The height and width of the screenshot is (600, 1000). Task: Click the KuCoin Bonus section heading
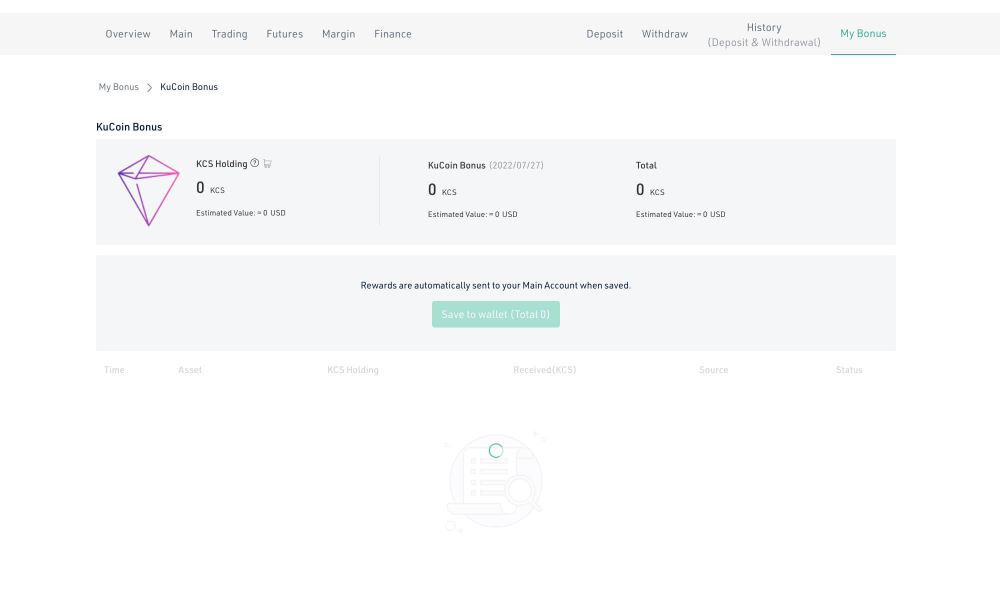pos(129,127)
